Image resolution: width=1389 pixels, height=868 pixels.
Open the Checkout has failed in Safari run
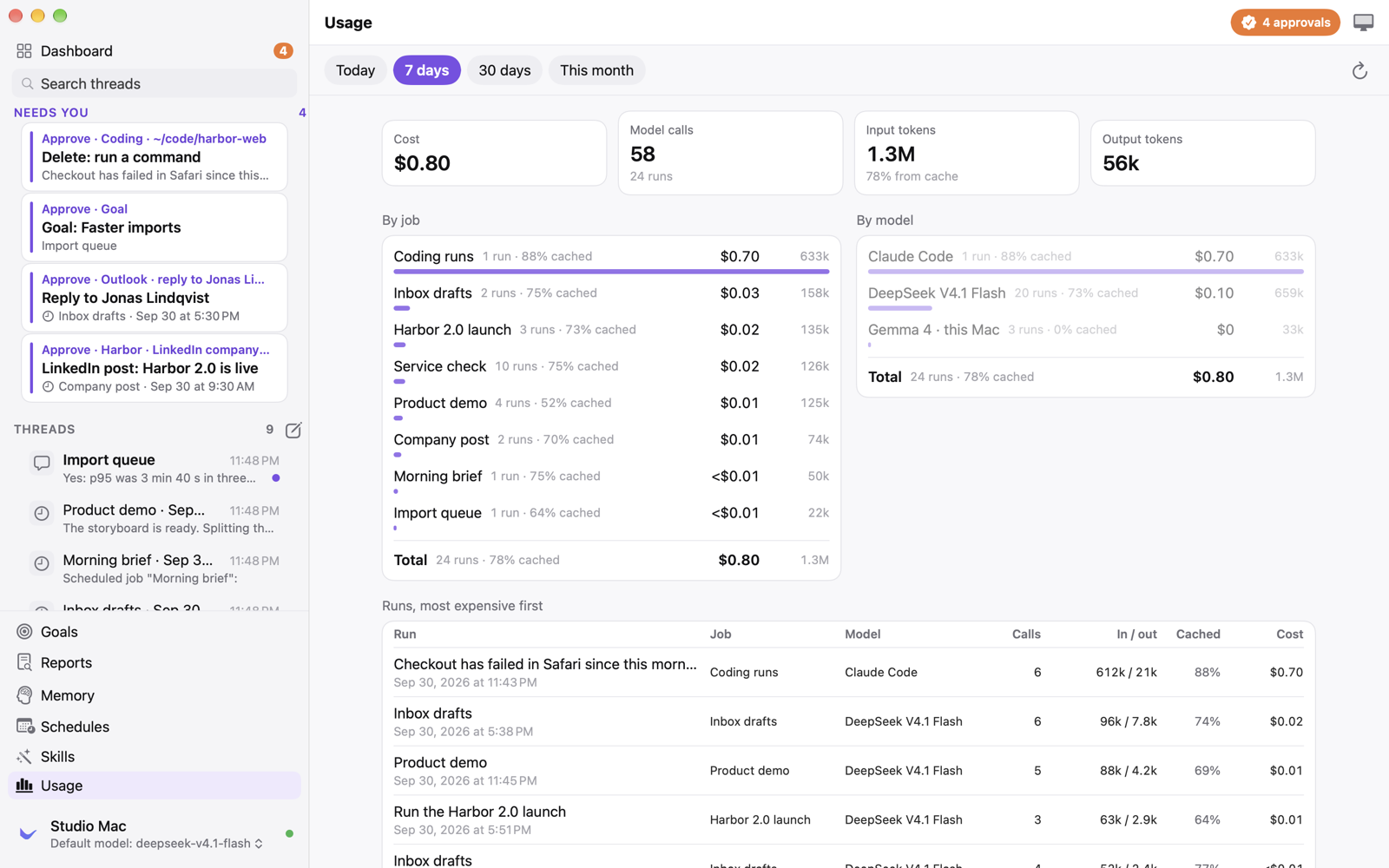(848, 672)
